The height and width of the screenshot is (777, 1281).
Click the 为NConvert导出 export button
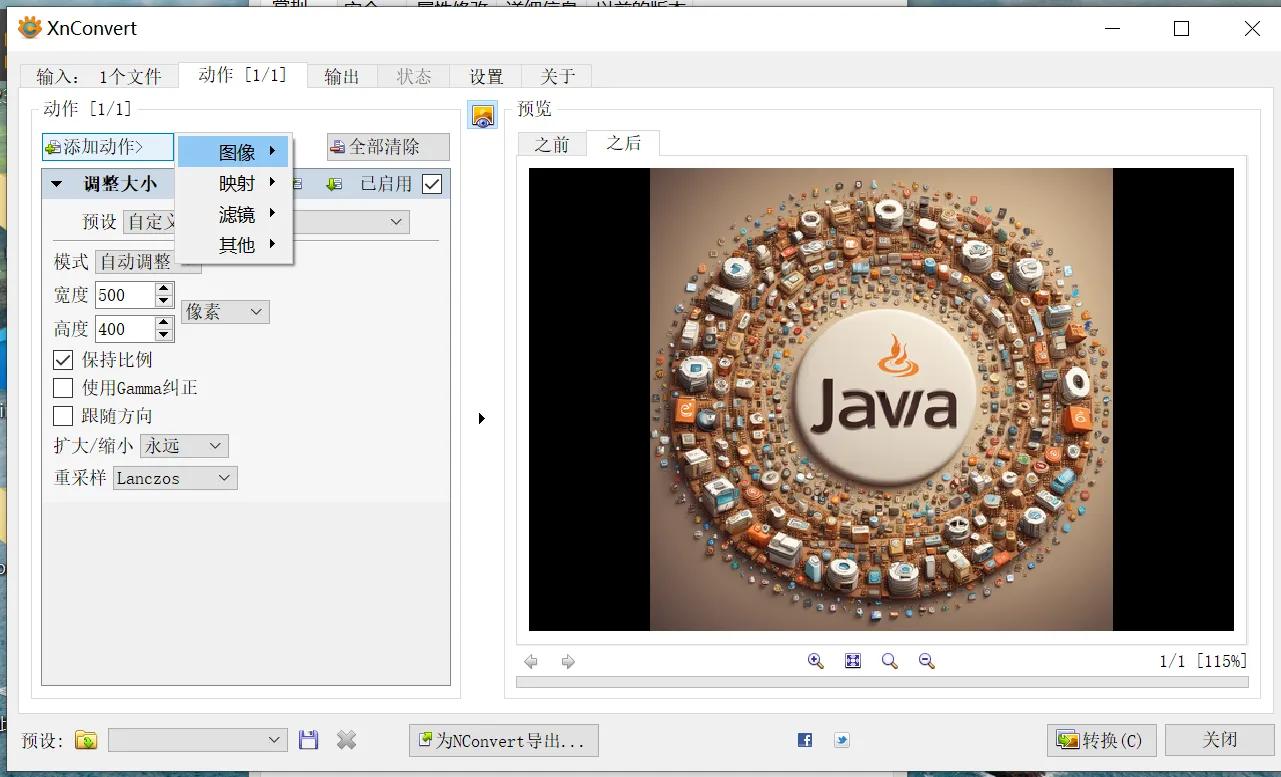click(503, 740)
